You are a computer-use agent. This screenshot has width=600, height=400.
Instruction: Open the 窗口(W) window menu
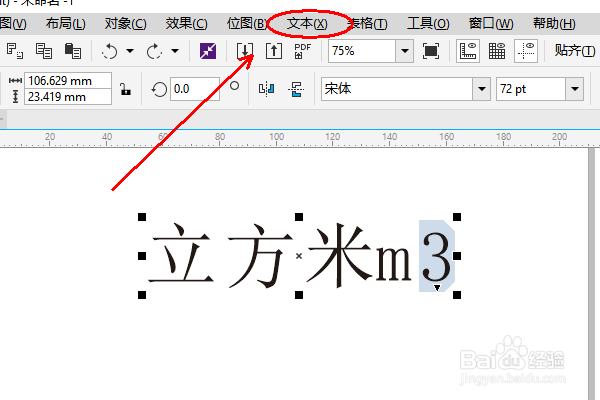[491, 24]
